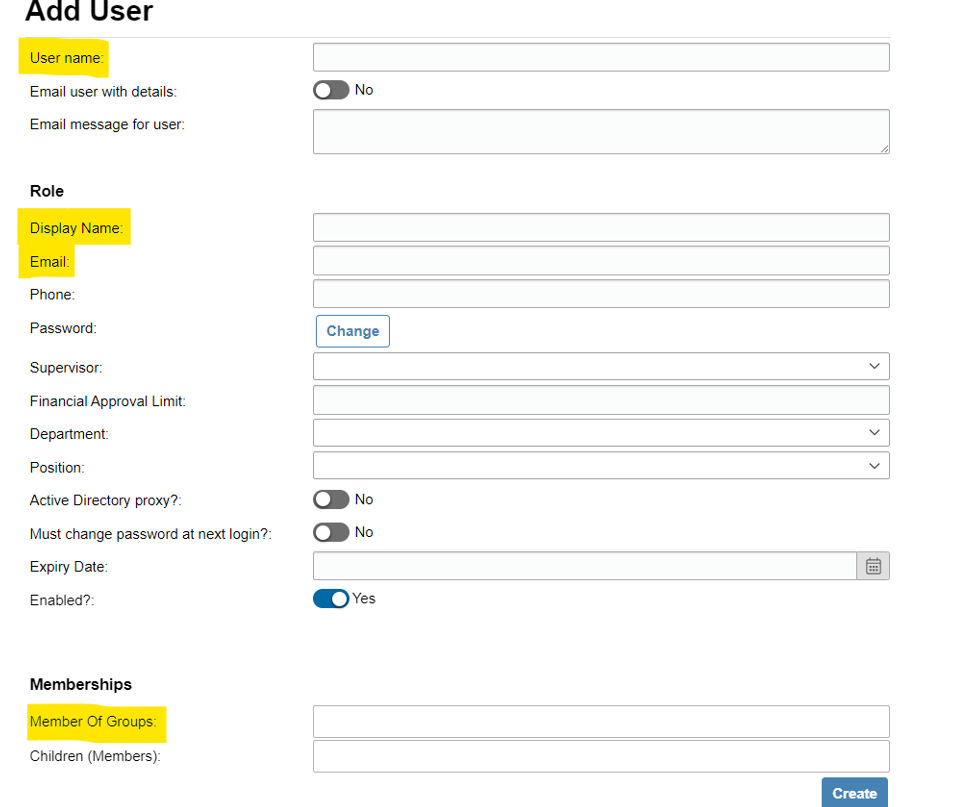Click the Children (Members) field
This screenshot has width=969, height=807.
[601, 756]
